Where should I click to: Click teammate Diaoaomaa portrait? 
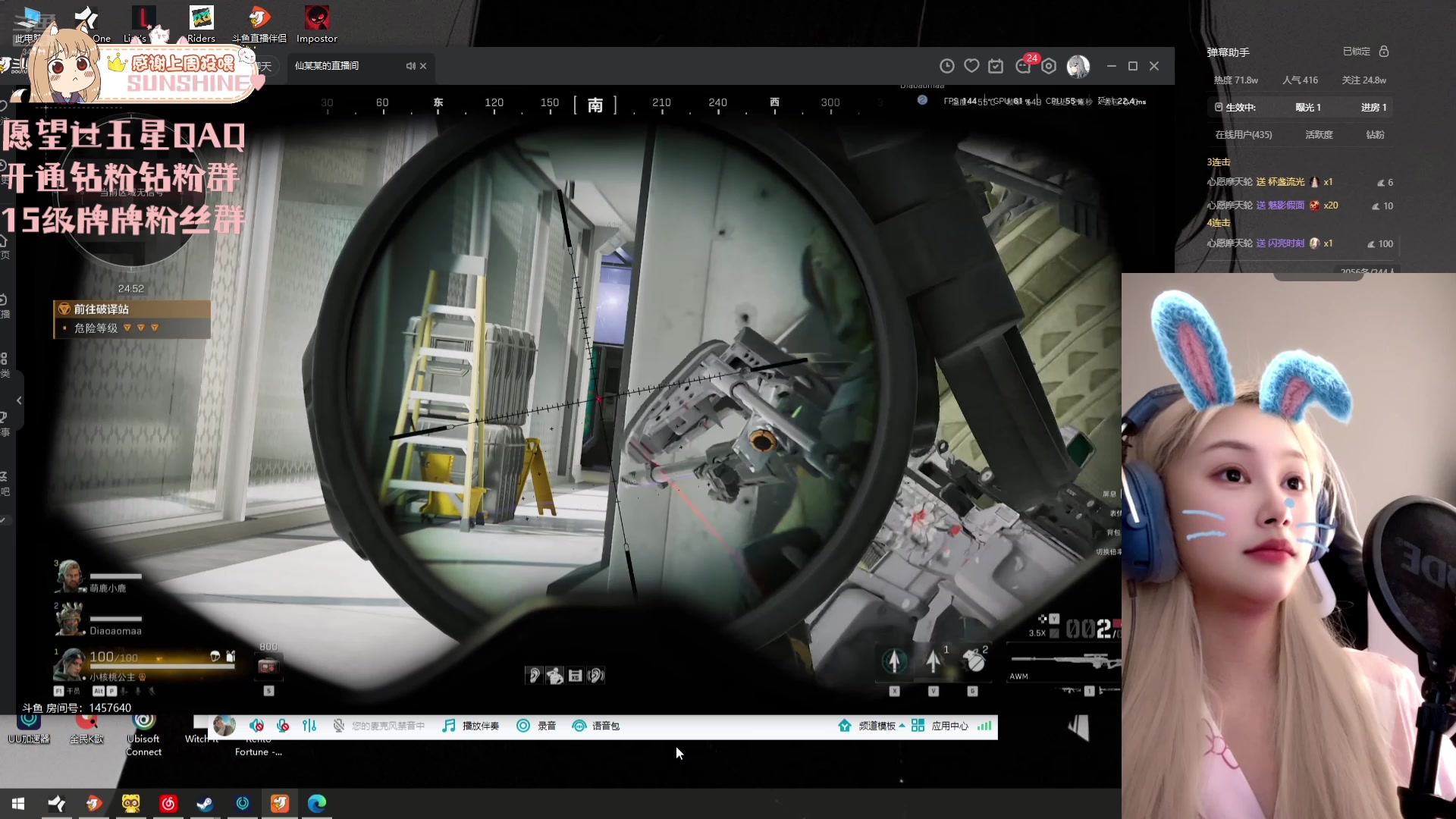tap(70, 619)
